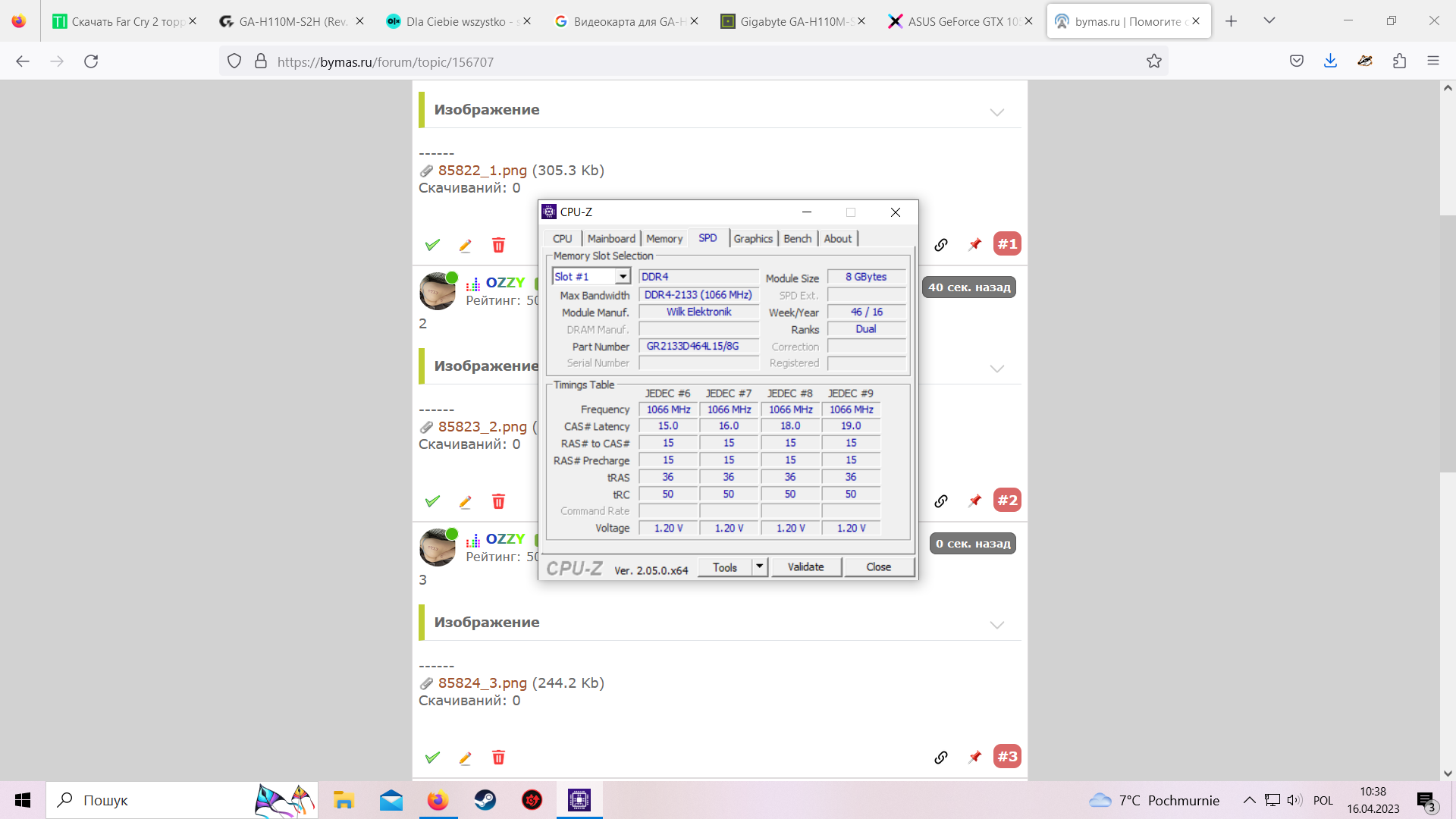
Task: Click the red trash icon in post #3
Action: point(498,758)
